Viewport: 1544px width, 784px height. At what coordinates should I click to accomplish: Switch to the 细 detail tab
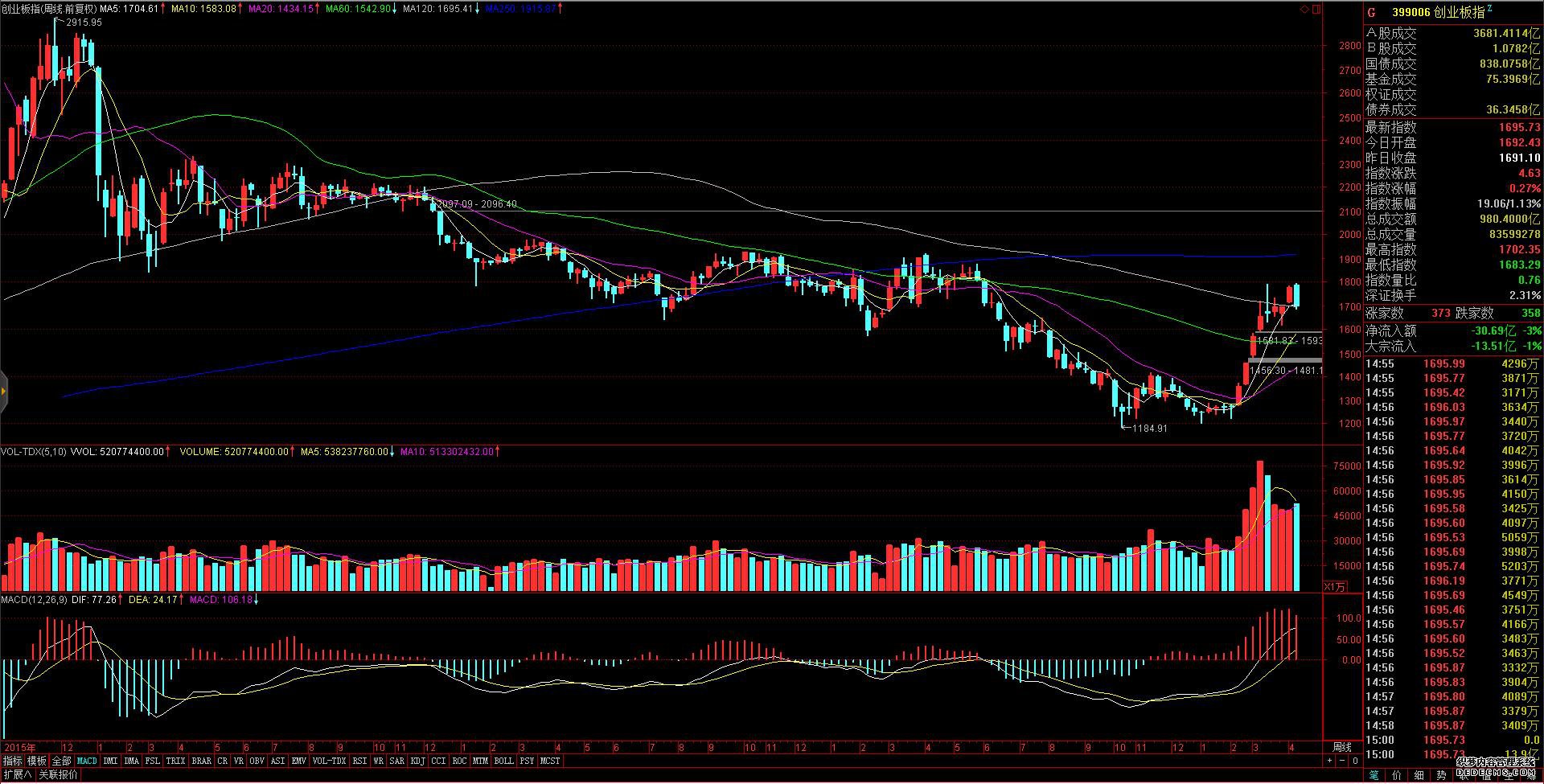(1419, 775)
